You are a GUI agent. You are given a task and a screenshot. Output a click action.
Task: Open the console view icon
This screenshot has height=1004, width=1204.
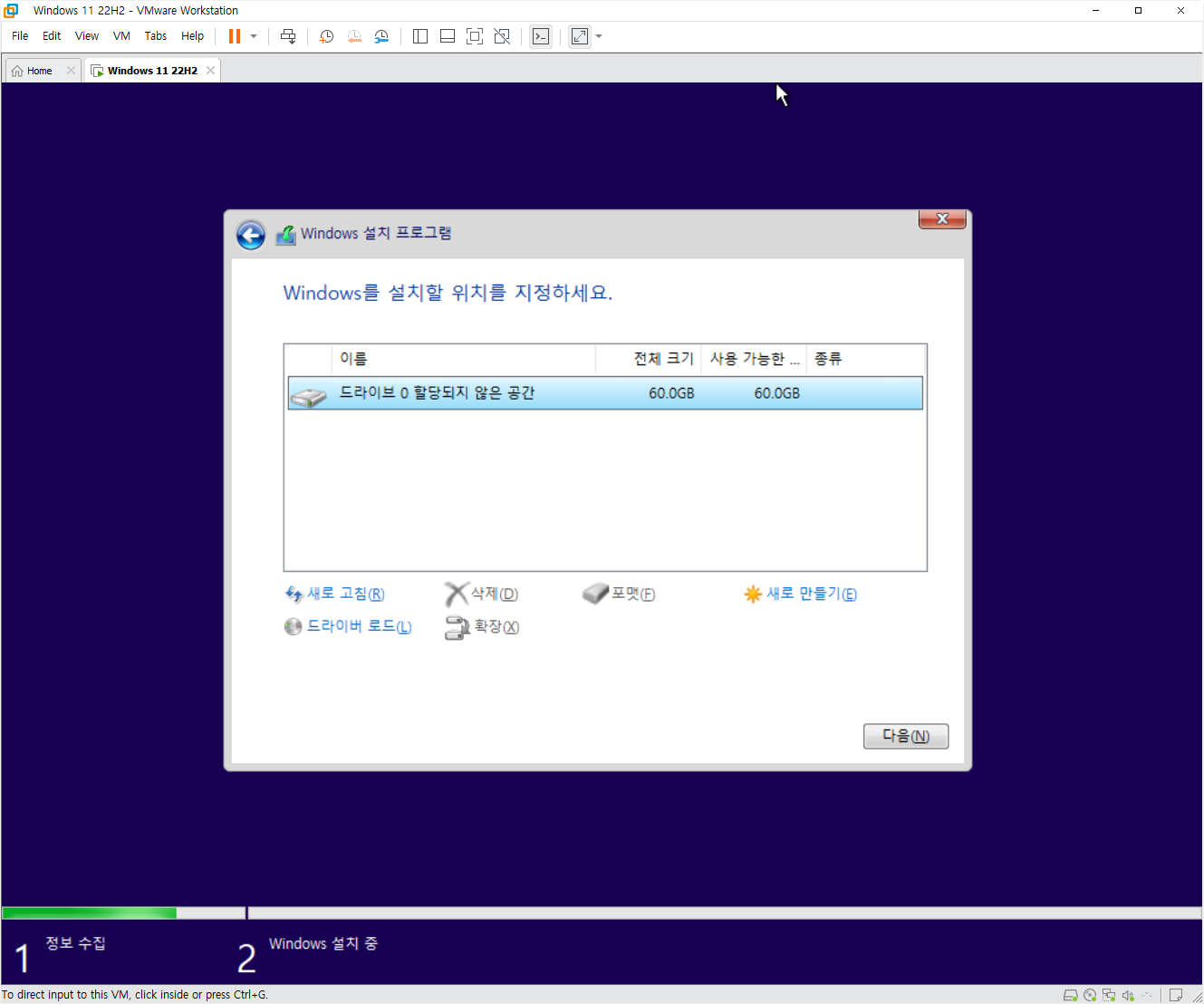(x=541, y=36)
